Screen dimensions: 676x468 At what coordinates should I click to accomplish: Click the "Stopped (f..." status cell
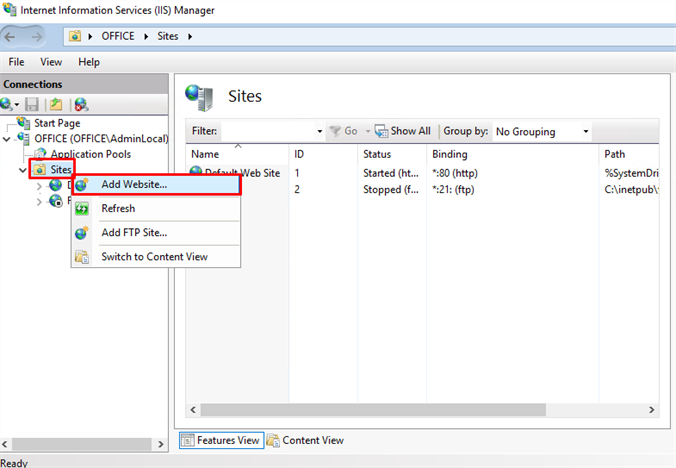coord(391,190)
